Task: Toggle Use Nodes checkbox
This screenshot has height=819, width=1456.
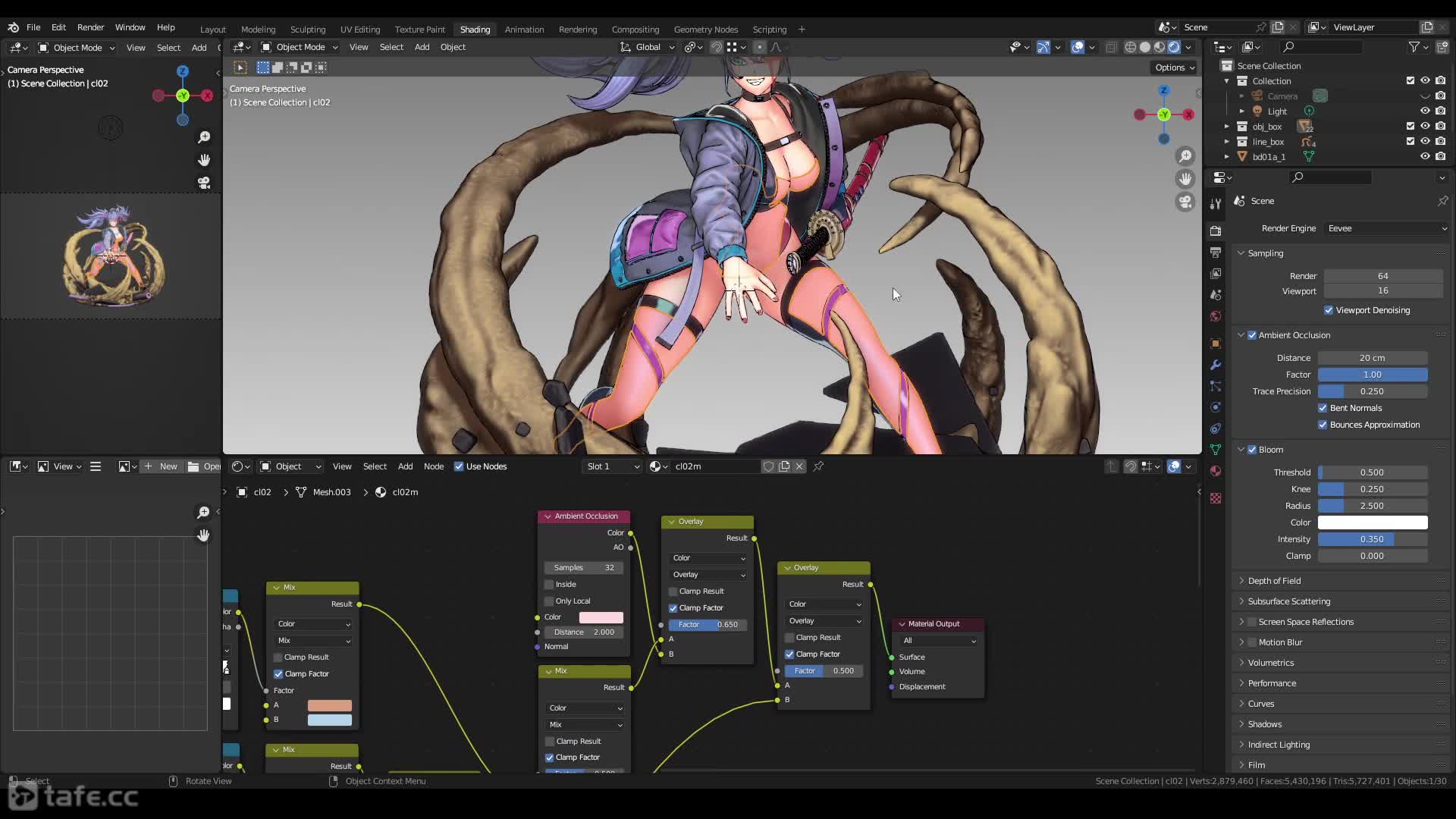Action: pos(459,466)
